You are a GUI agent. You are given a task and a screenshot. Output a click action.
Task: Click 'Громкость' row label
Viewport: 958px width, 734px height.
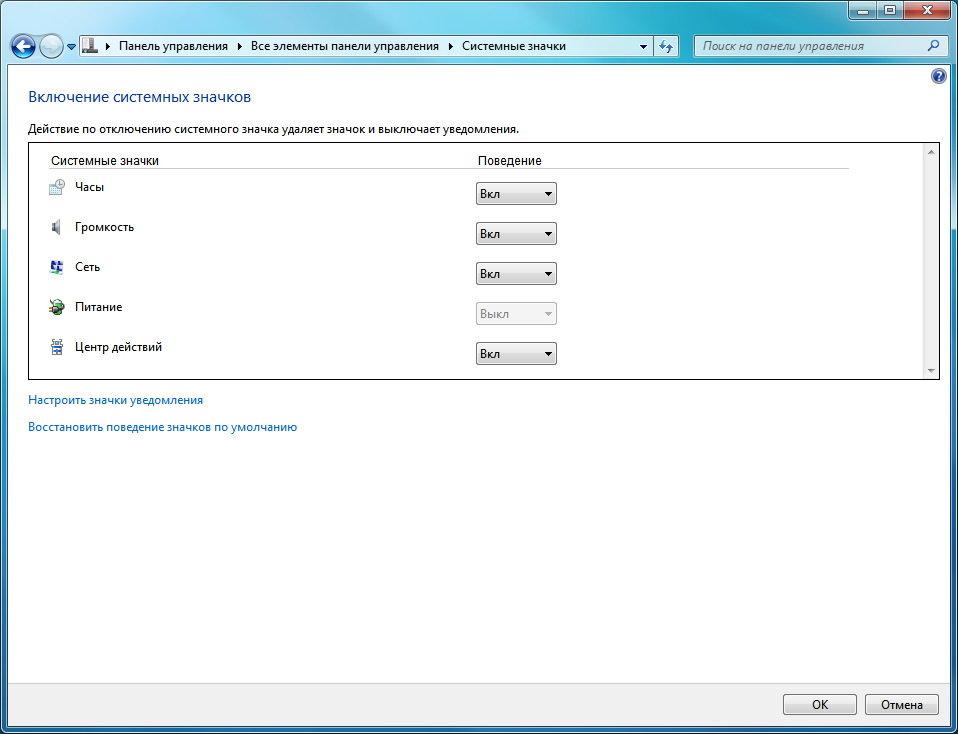click(104, 227)
